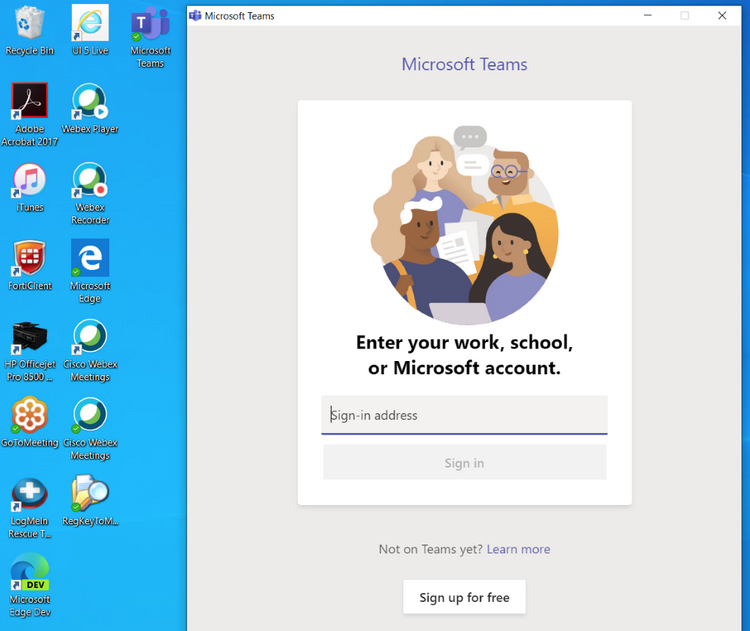Image resolution: width=750 pixels, height=631 pixels.
Task: Click the Sign-in address field
Action: click(464, 415)
